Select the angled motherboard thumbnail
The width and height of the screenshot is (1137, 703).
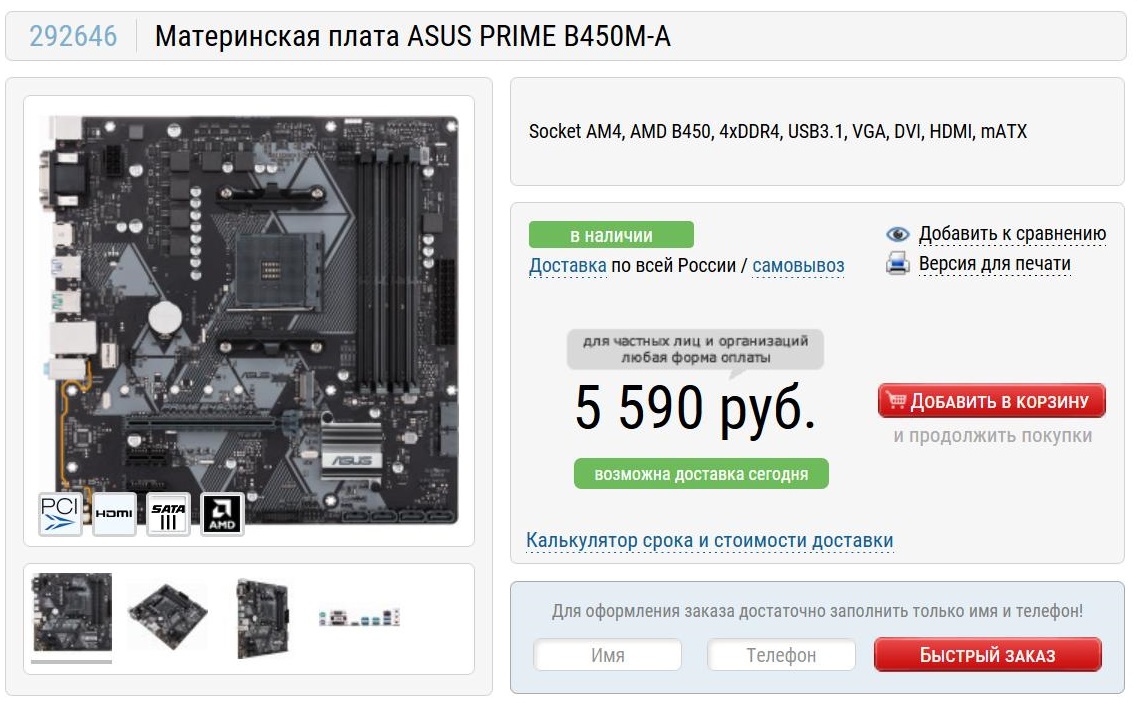[x=168, y=615]
